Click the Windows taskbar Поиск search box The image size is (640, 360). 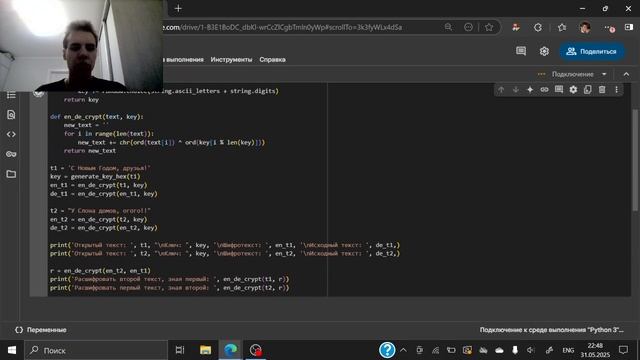pos(96,350)
